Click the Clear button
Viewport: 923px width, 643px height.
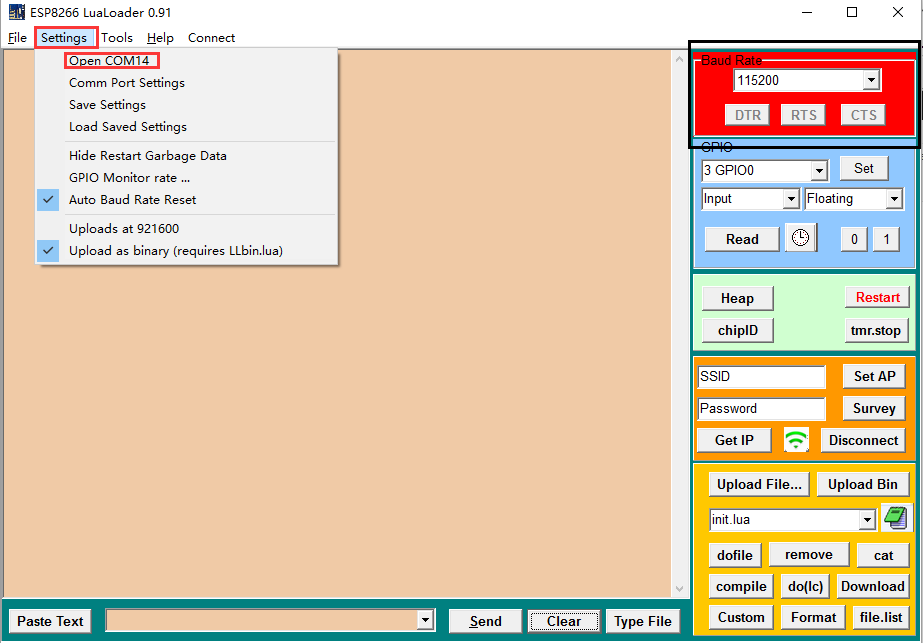pos(563,621)
